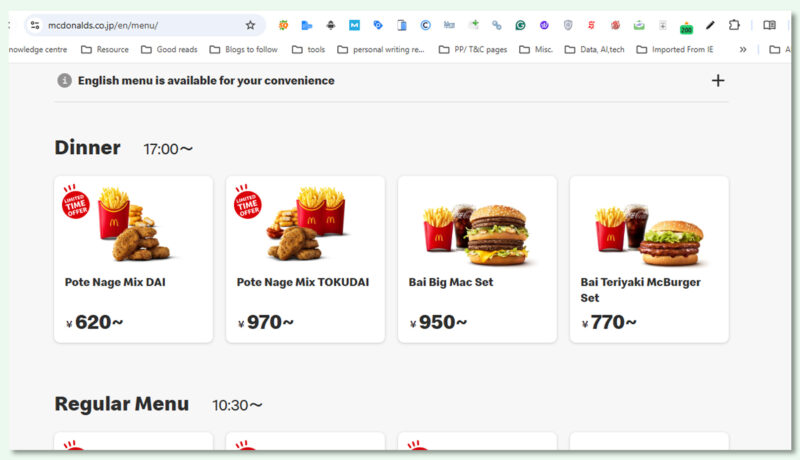Open the Pote Nage Mix DAI item
The image size is (800, 460).
tap(134, 259)
